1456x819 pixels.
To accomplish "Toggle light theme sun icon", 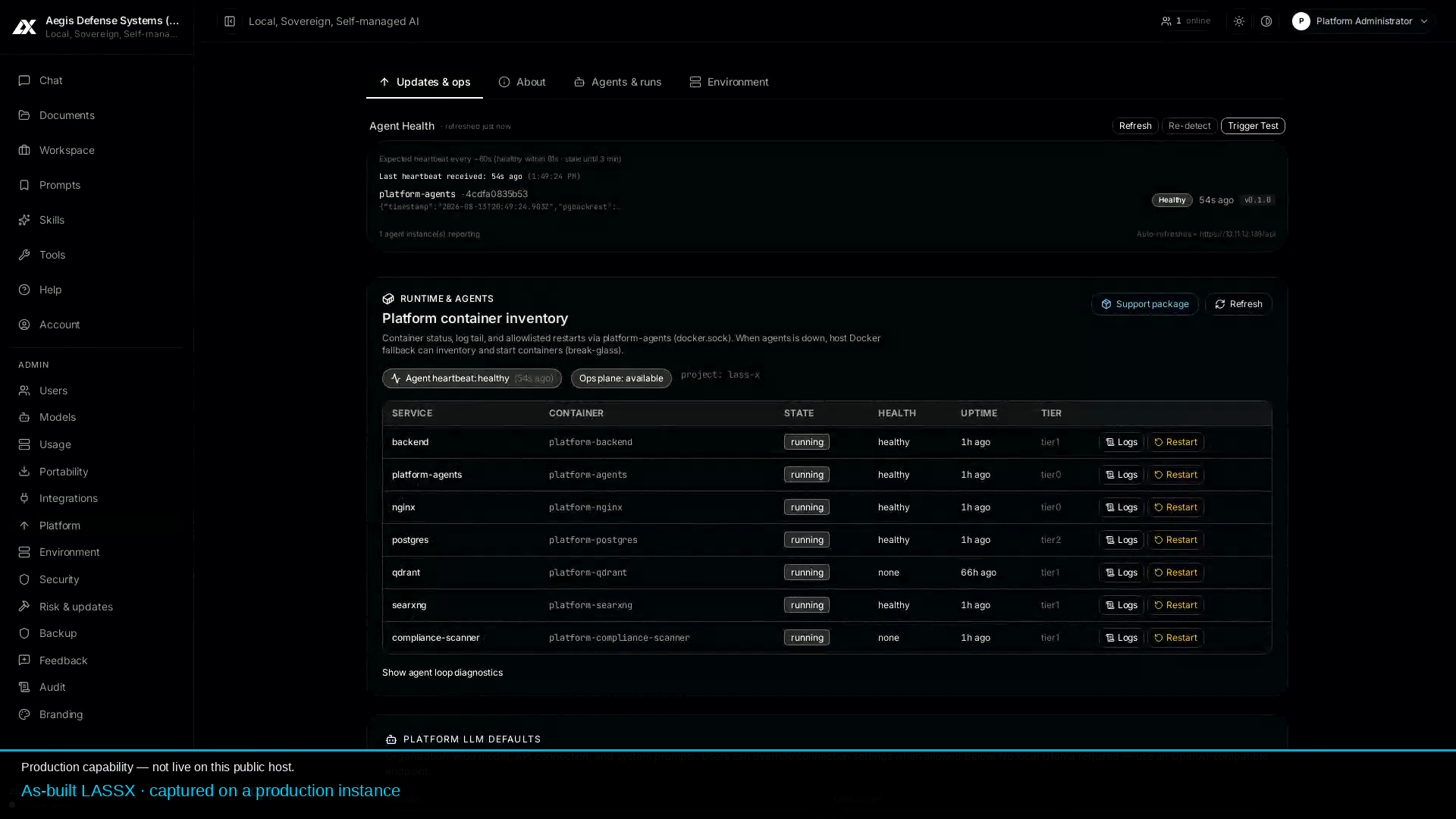I will [x=1238, y=21].
